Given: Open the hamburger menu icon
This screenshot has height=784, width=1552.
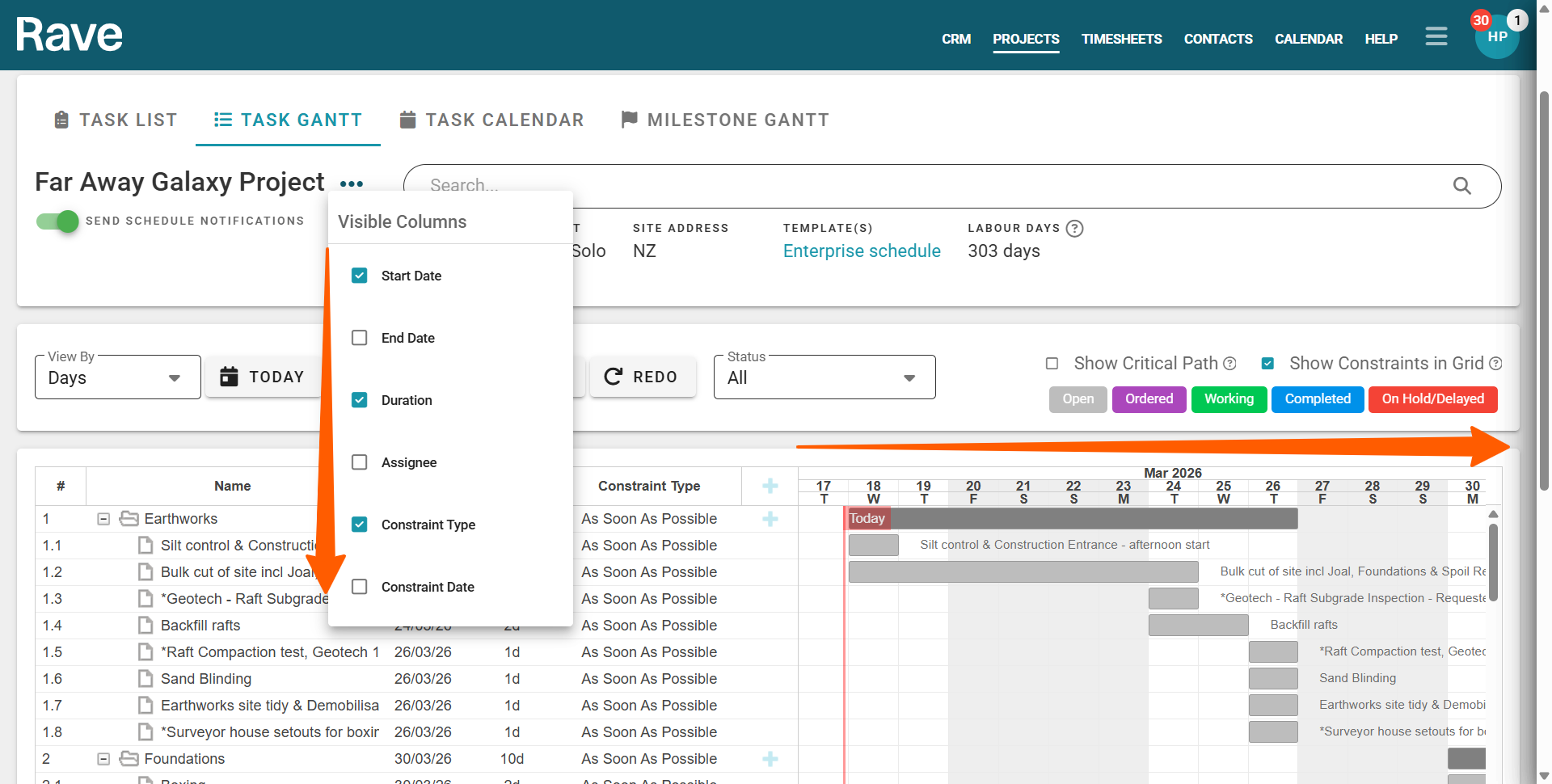Looking at the screenshot, I should pos(1436,37).
